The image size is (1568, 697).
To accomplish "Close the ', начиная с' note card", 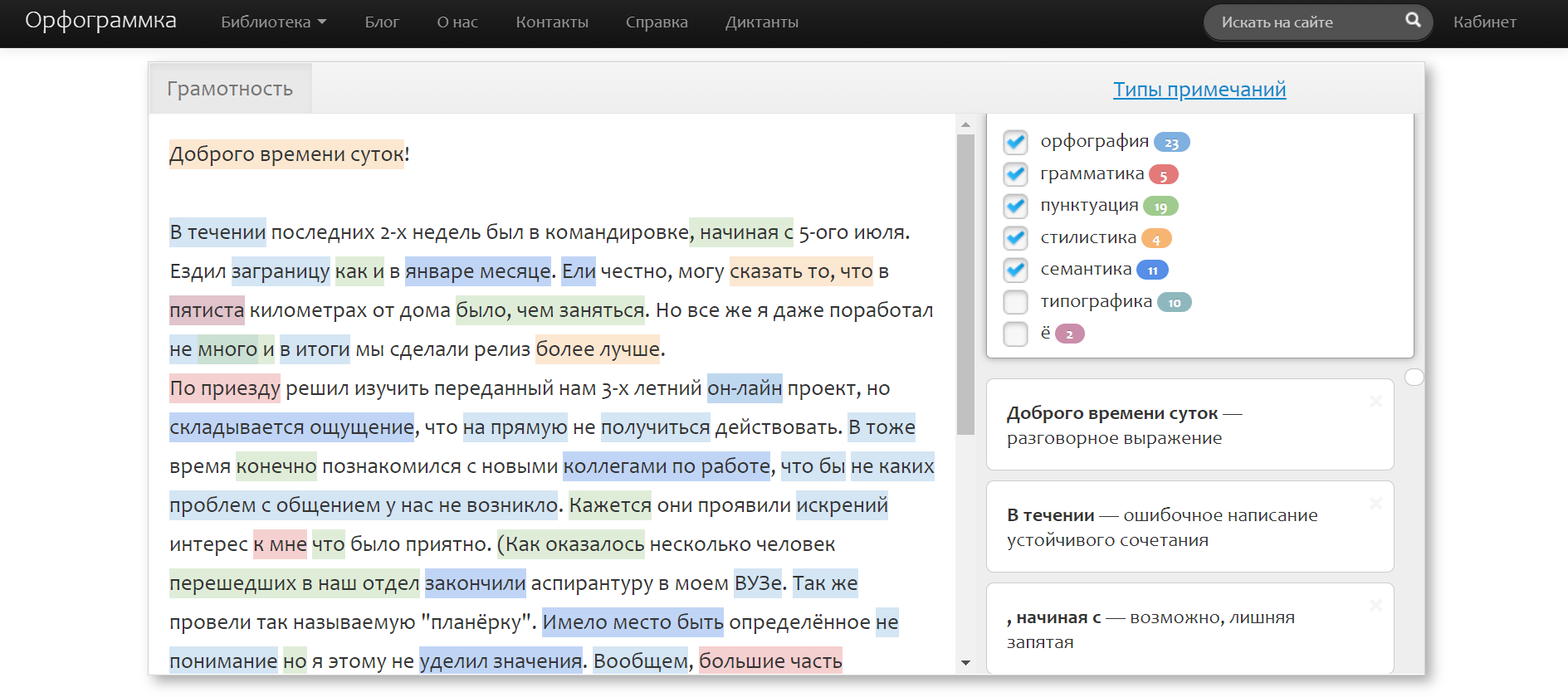I will pos(1375,606).
